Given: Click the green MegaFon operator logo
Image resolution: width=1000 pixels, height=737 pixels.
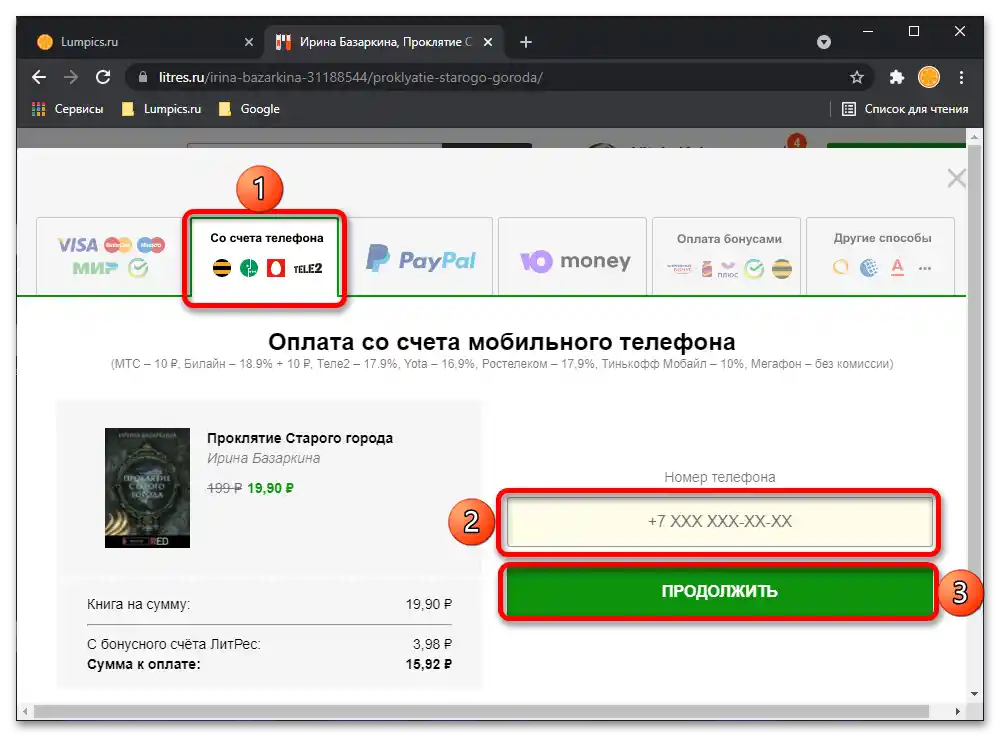Looking at the screenshot, I should pos(249,268).
